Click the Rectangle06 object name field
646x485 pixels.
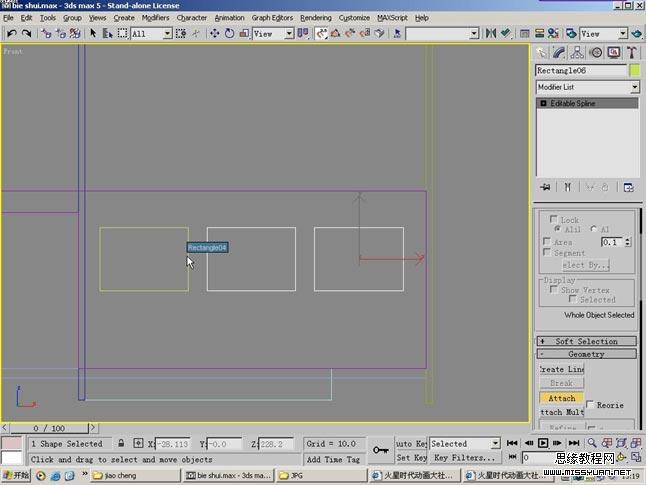click(x=581, y=70)
